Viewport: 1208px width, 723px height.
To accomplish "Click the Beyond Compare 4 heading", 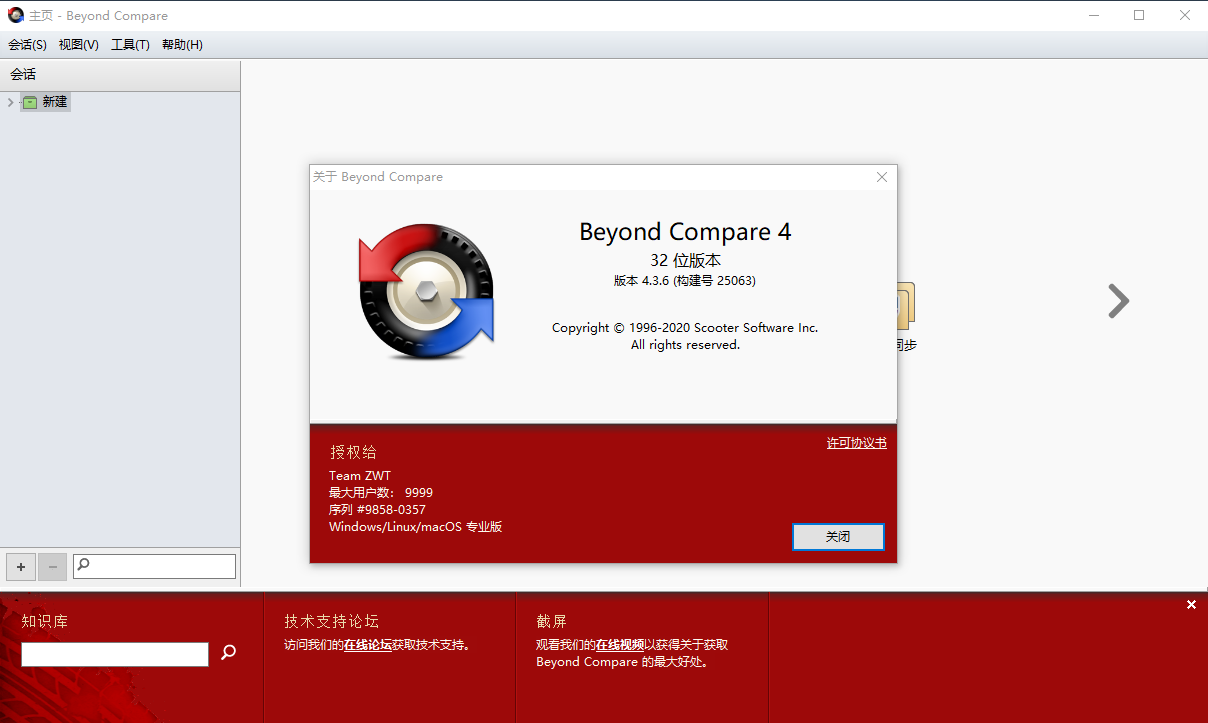I will [x=685, y=232].
